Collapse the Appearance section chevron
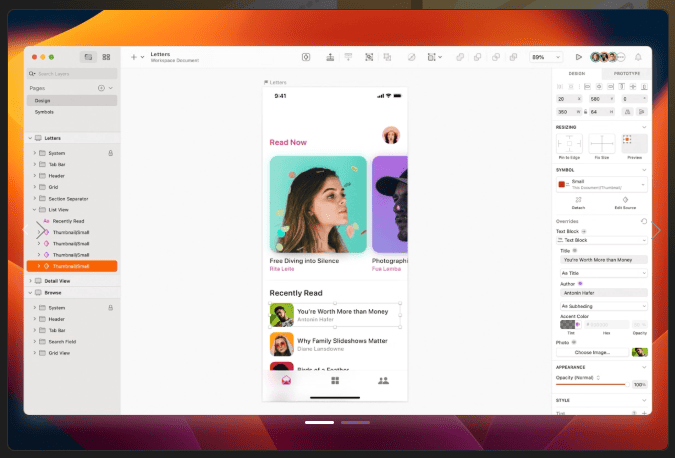675x458 pixels. [644, 367]
